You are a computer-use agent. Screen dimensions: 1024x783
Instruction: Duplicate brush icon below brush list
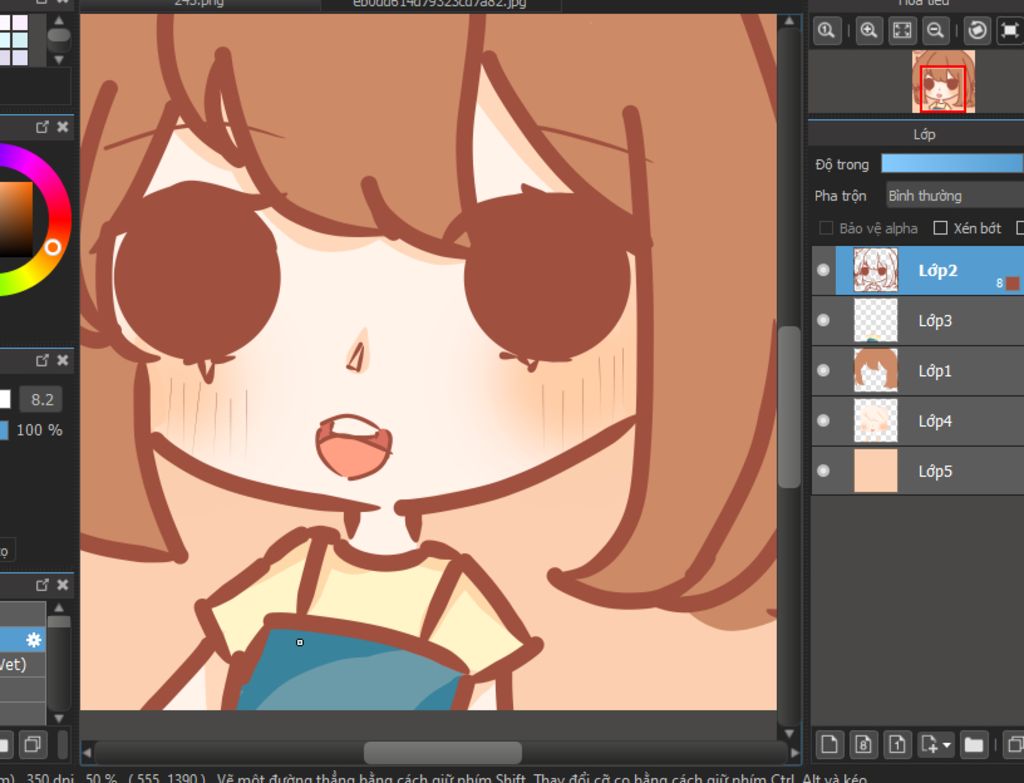(32, 744)
